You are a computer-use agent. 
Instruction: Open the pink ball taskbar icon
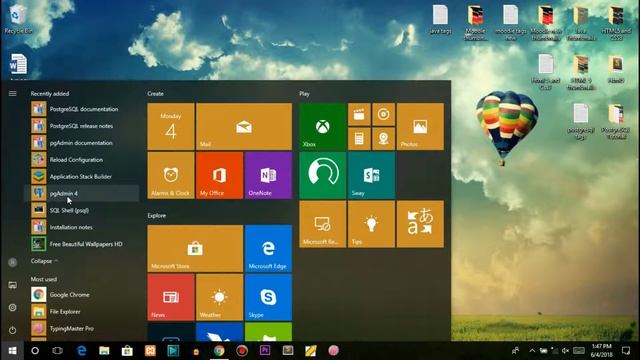tap(333, 351)
